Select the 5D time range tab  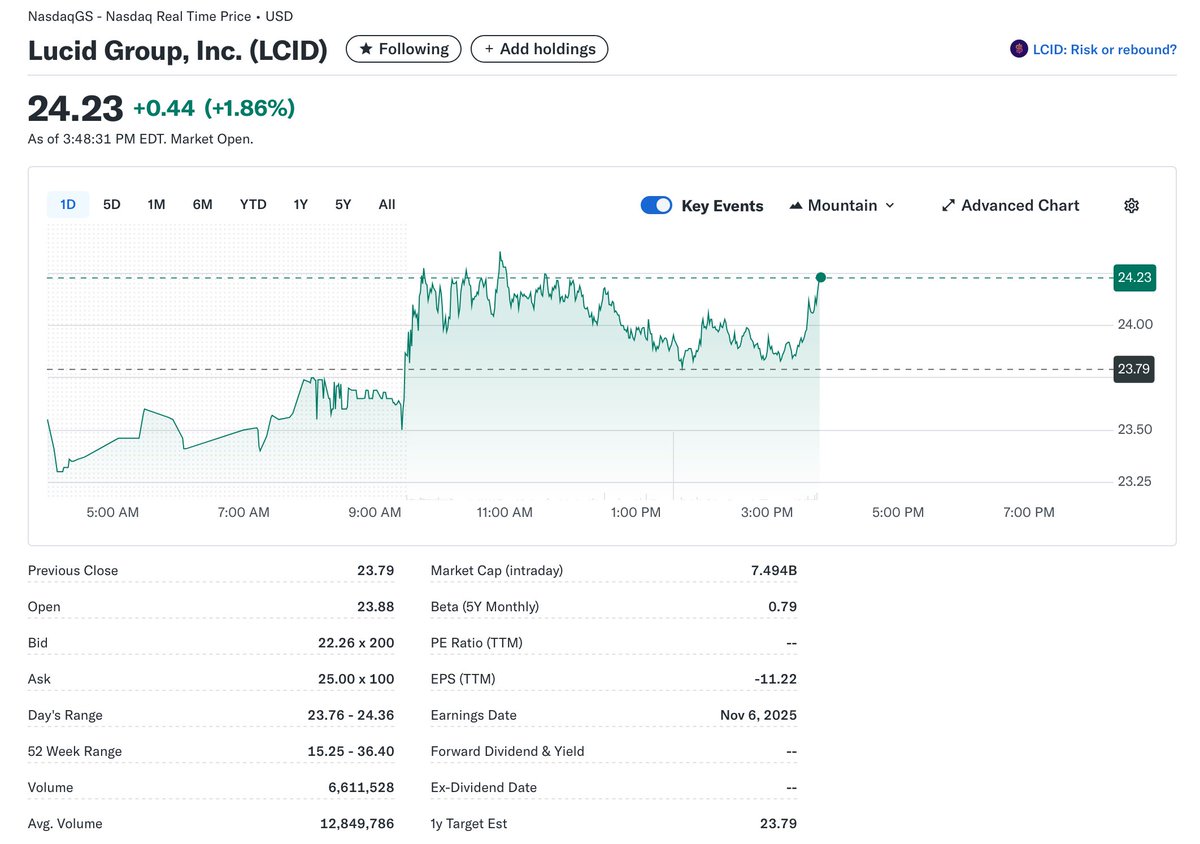click(x=112, y=204)
